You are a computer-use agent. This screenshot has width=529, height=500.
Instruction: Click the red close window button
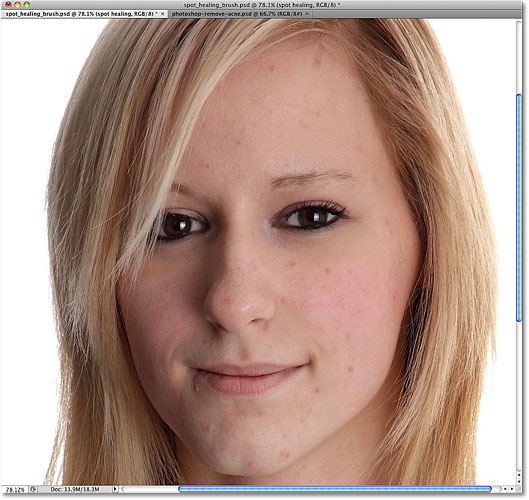pyautogui.click(x=8, y=5)
